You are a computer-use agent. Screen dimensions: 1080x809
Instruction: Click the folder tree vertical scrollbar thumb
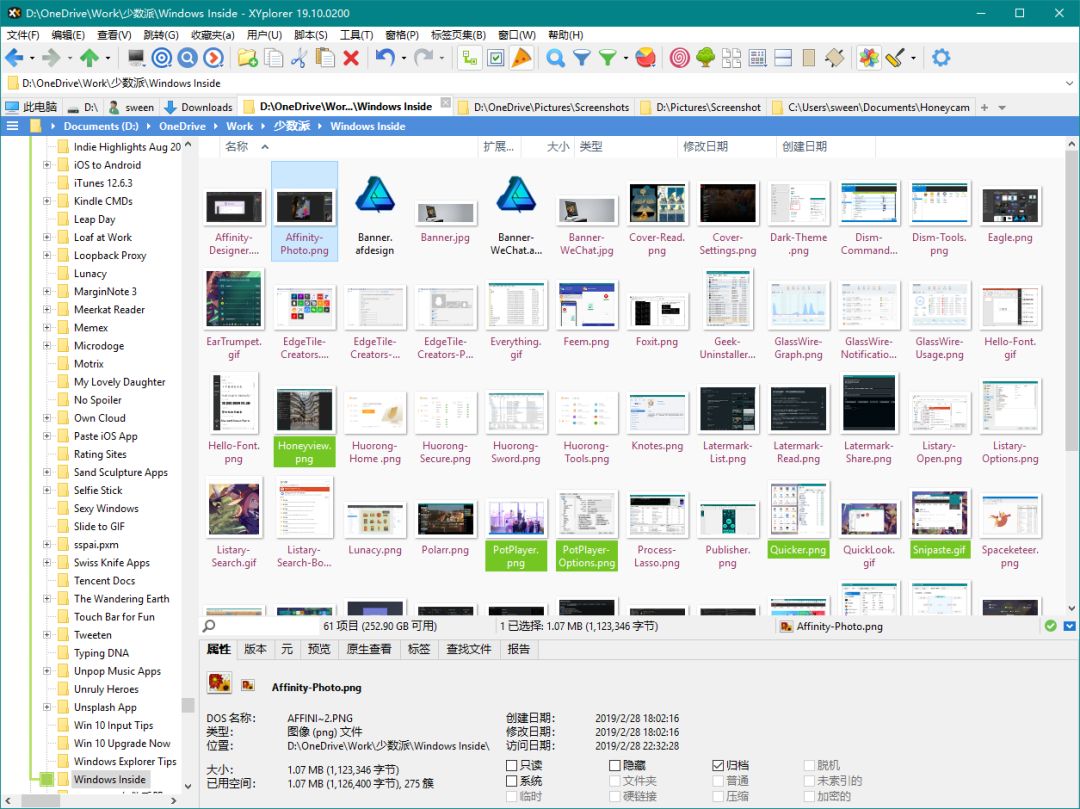(187, 705)
